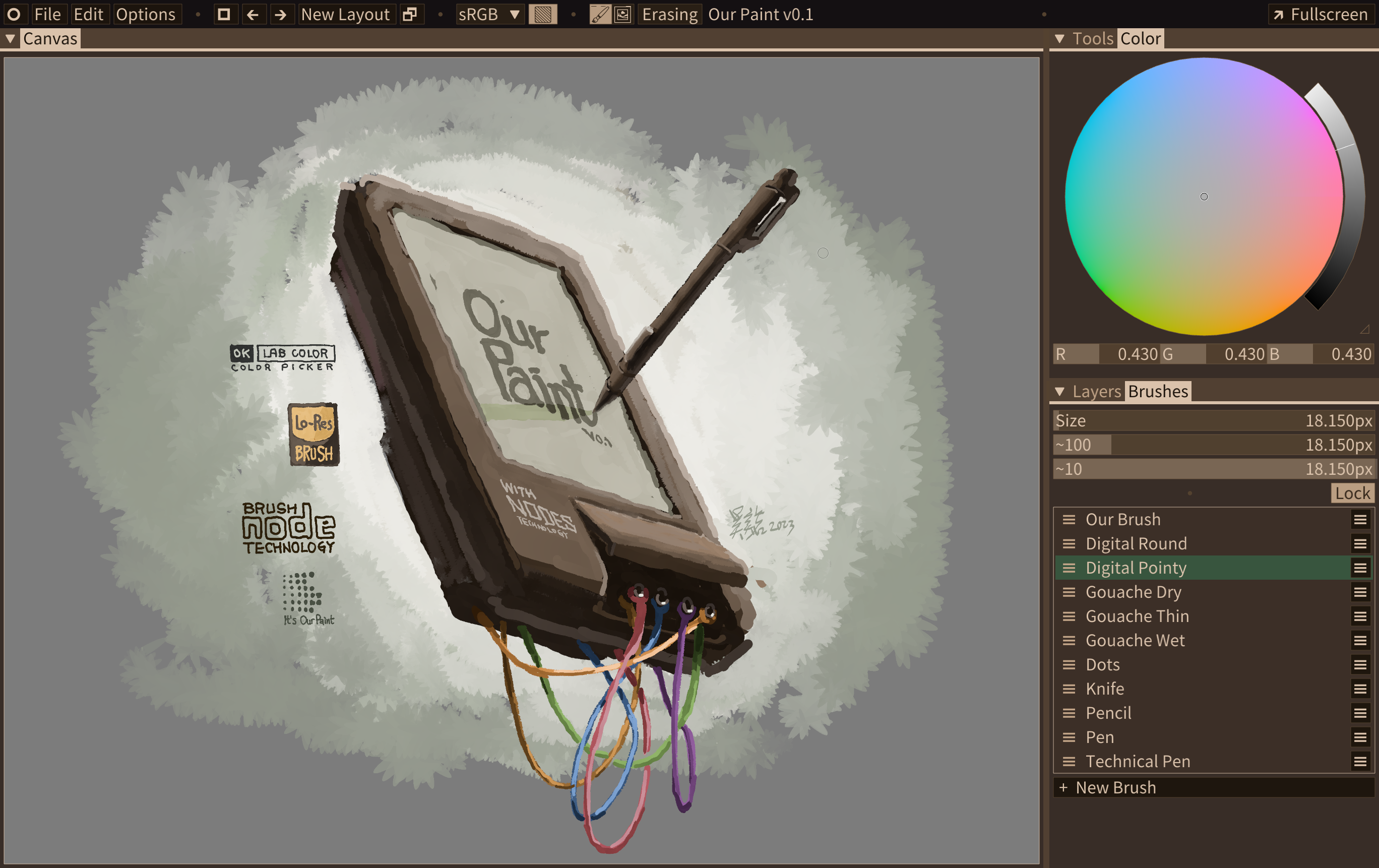This screenshot has height=868, width=1379.
Task: Click the duplicate windows icon
Action: pyautogui.click(x=409, y=14)
